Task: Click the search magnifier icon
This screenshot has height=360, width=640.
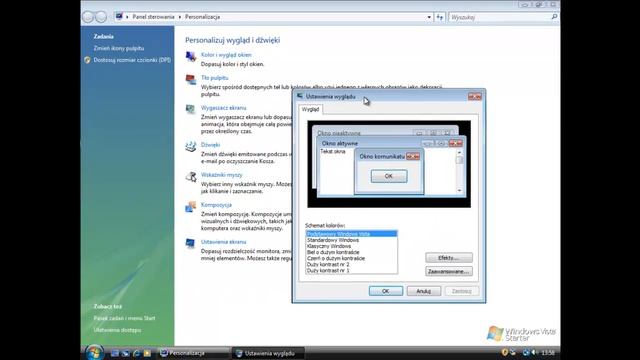Action: 554,17
